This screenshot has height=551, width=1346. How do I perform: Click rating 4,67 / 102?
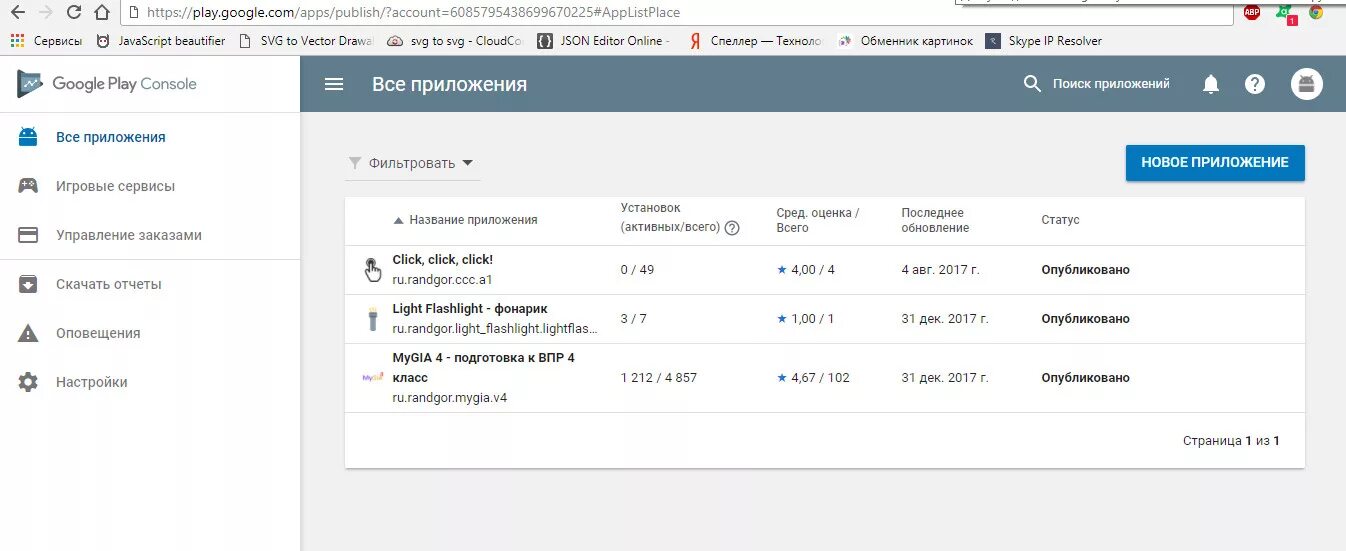pyautogui.click(x=813, y=378)
